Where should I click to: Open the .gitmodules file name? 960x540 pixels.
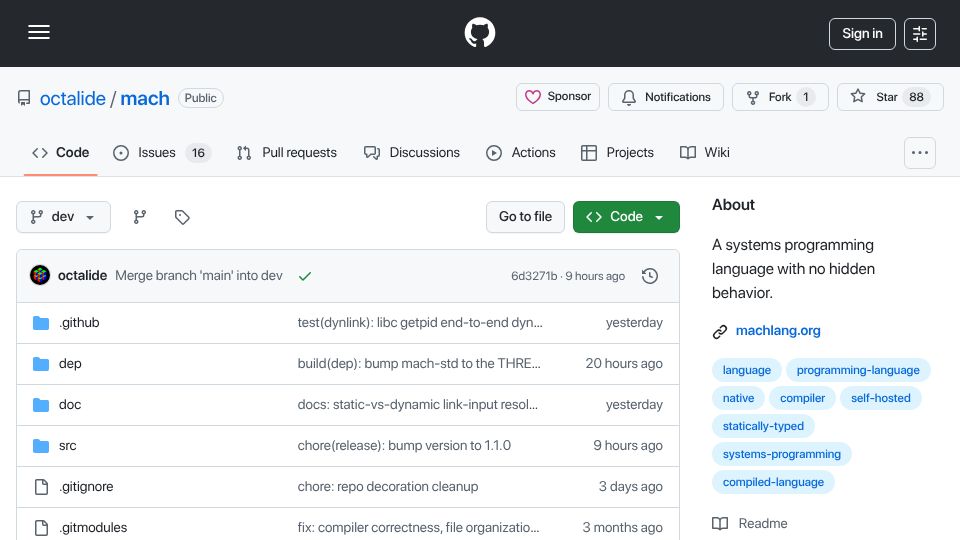tap(93, 528)
